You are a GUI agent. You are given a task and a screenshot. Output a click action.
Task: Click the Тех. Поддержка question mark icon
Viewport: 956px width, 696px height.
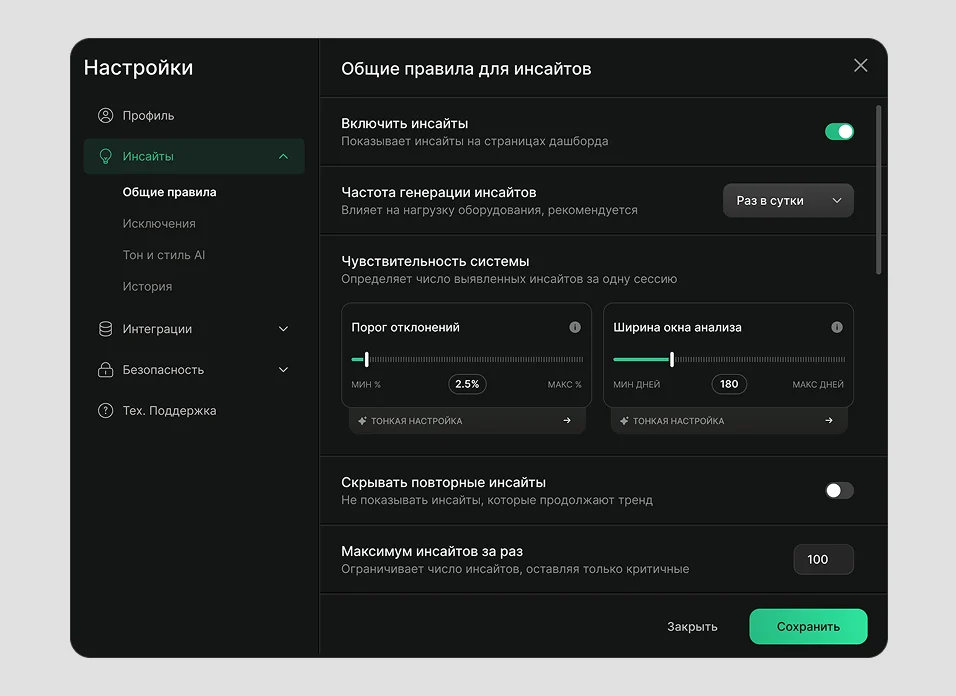click(x=105, y=411)
